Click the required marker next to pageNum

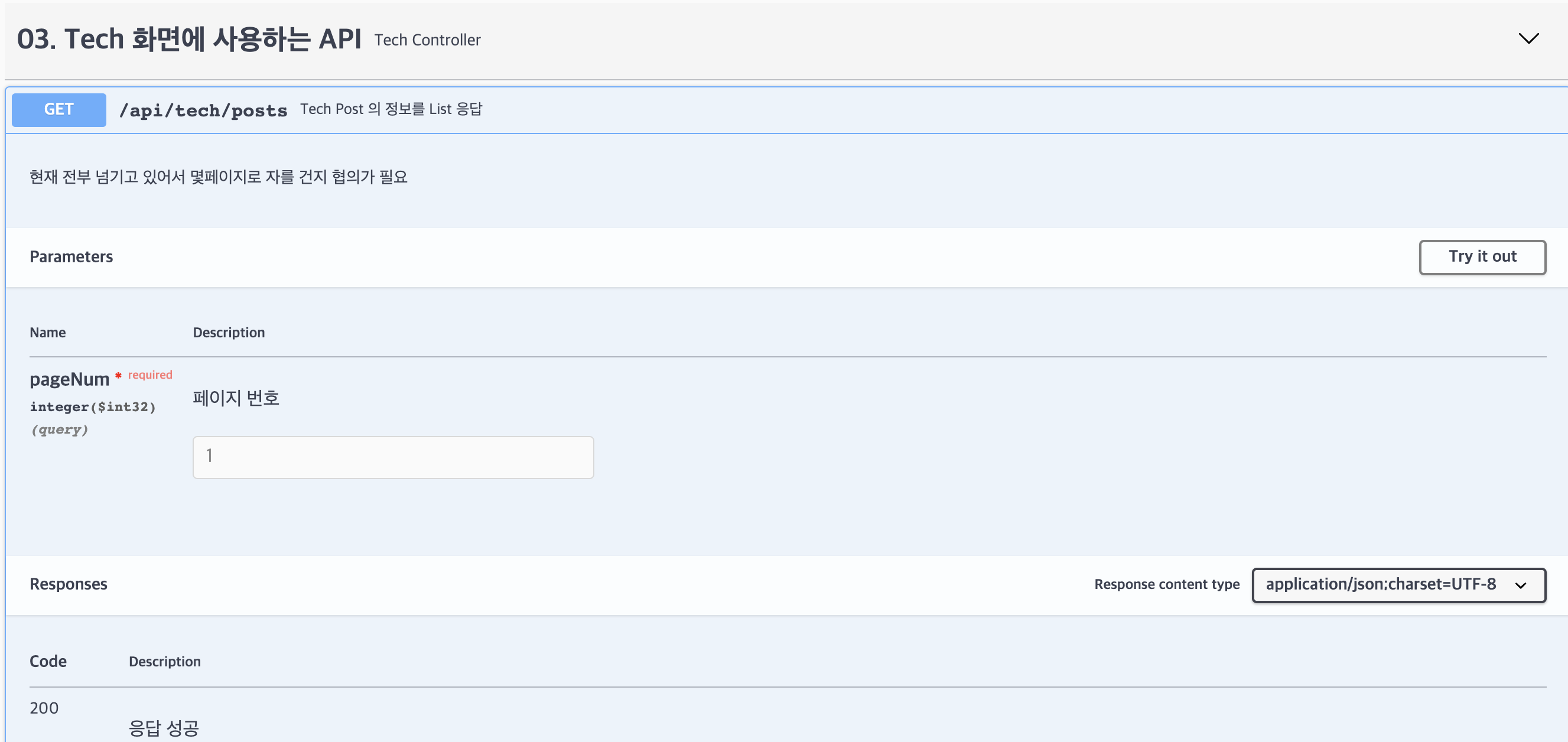149,375
